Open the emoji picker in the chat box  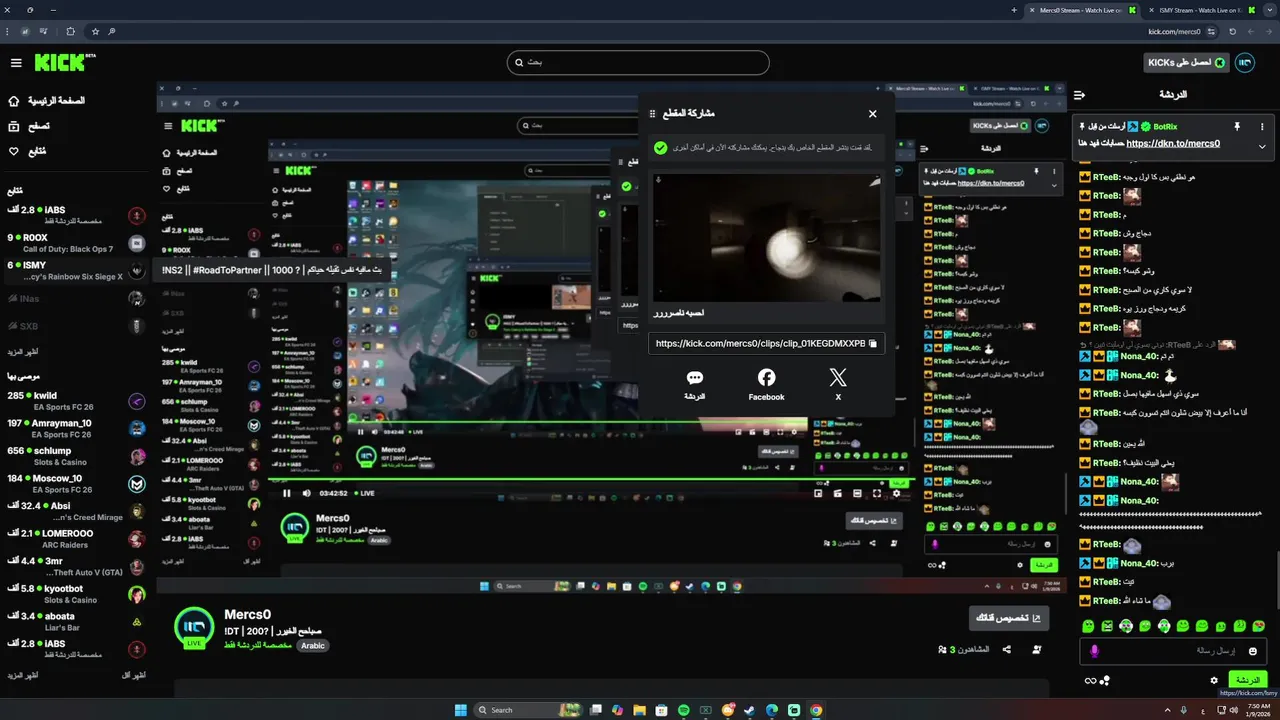tap(1253, 651)
